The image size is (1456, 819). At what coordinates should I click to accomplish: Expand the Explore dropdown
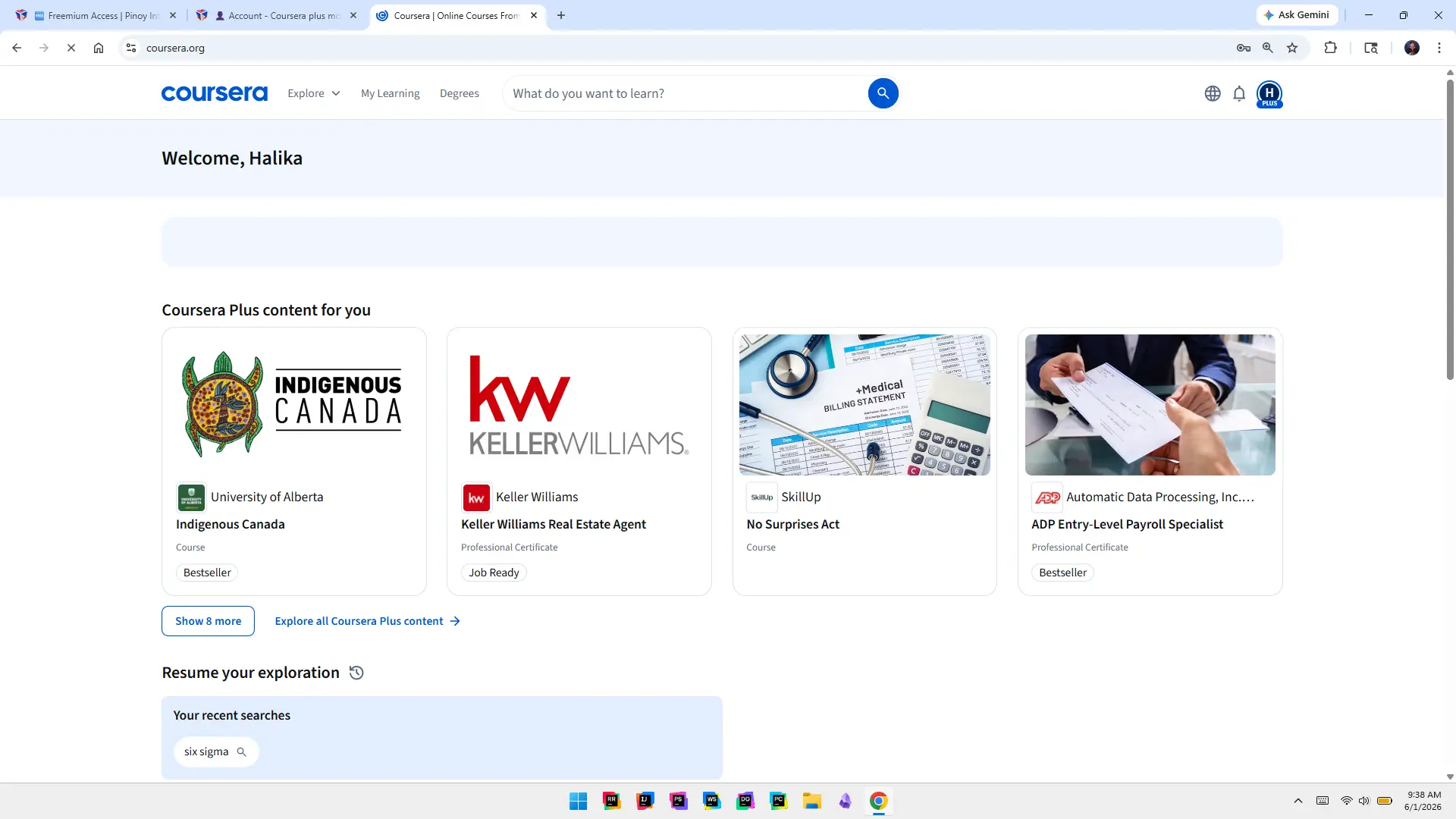(x=314, y=93)
